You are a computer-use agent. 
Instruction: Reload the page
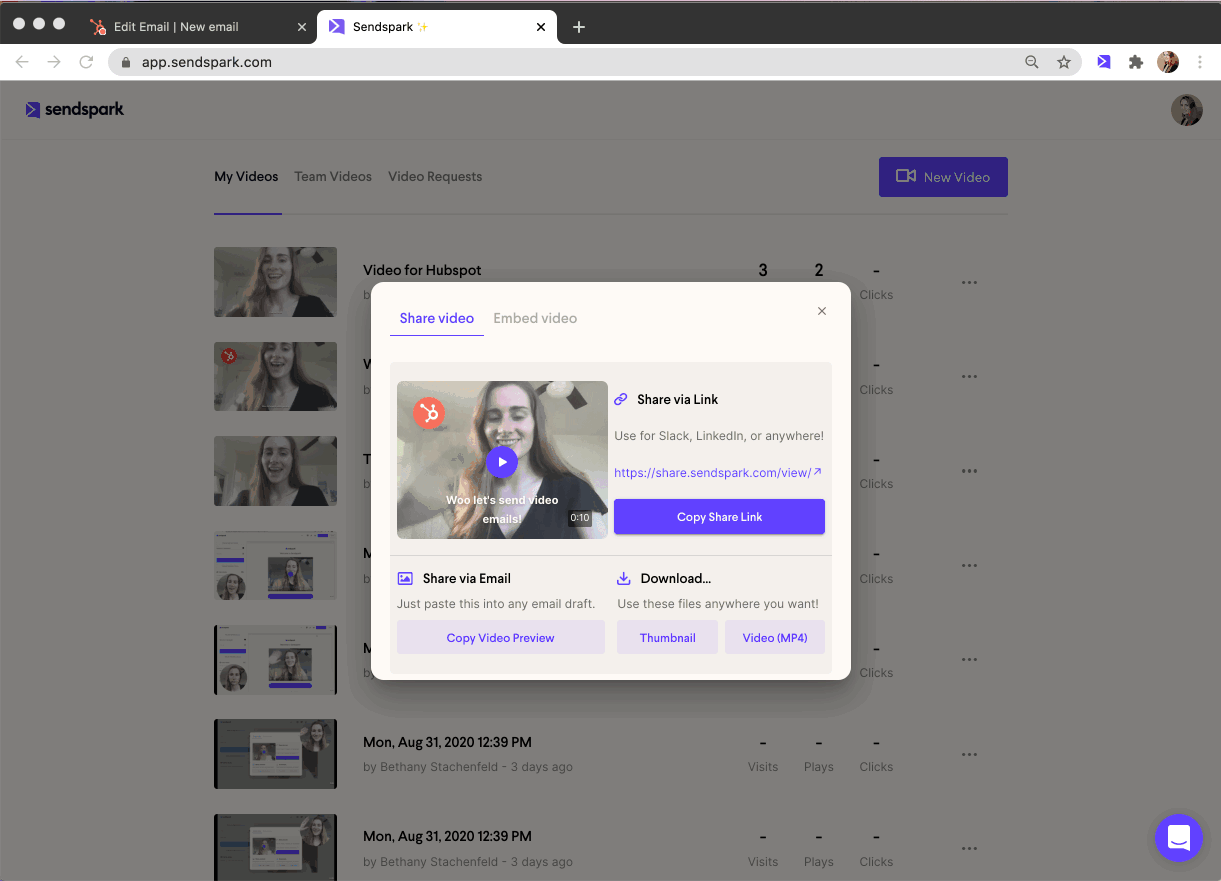(87, 62)
